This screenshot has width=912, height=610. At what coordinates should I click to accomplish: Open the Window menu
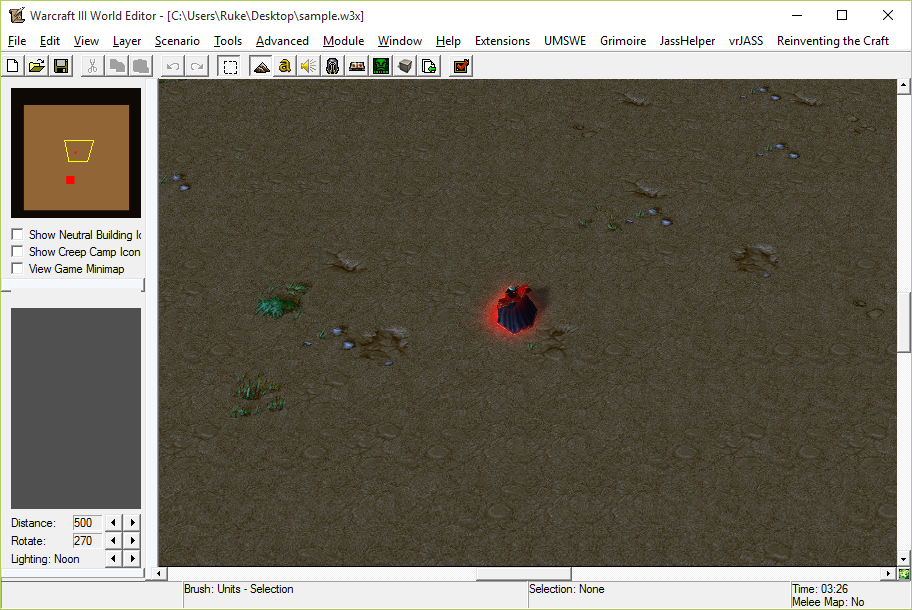[x=400, y=41]
